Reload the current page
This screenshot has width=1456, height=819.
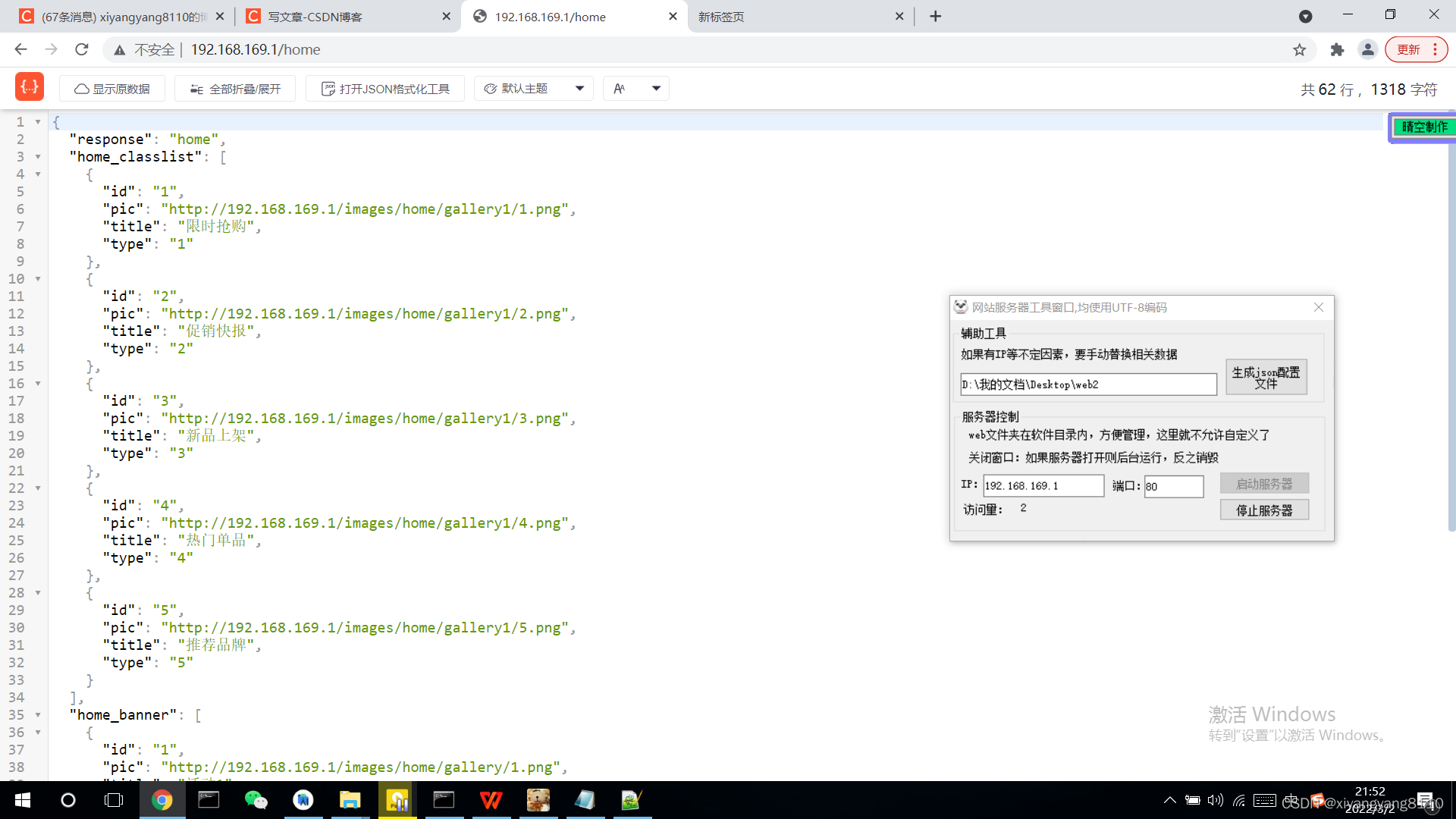[82, 49]
